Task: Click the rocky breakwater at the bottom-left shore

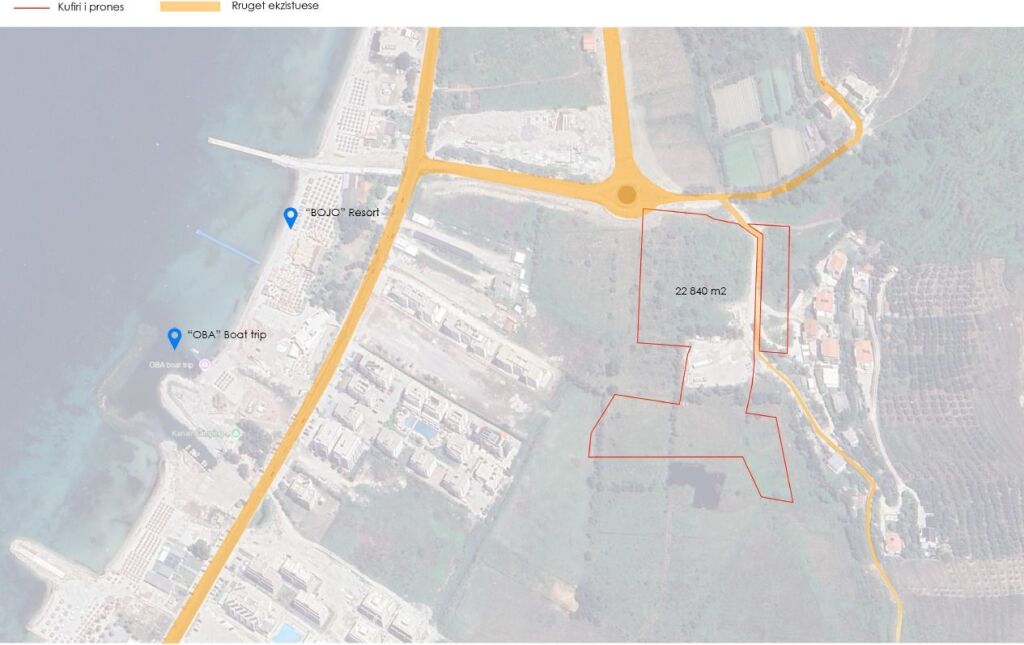Action: [x=40, y=560]
